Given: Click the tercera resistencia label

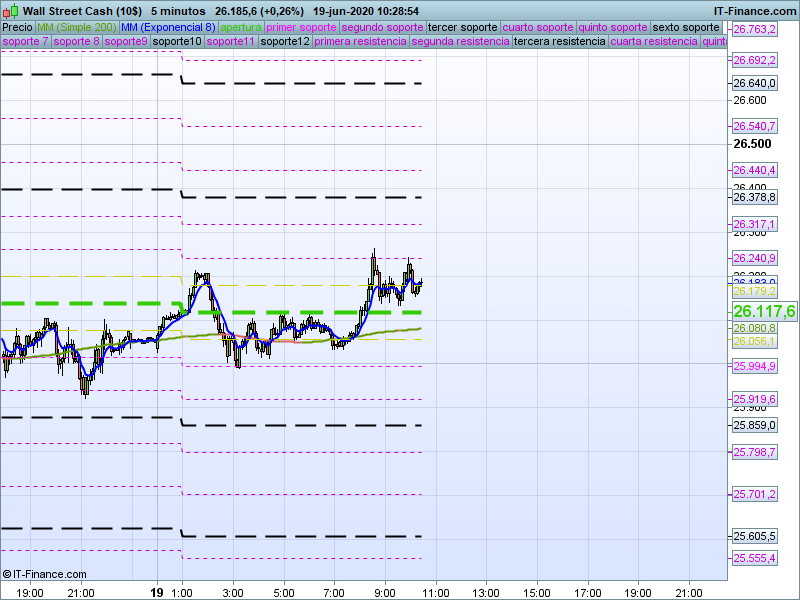Looking at the screenshot, I should tap(559, 42).
